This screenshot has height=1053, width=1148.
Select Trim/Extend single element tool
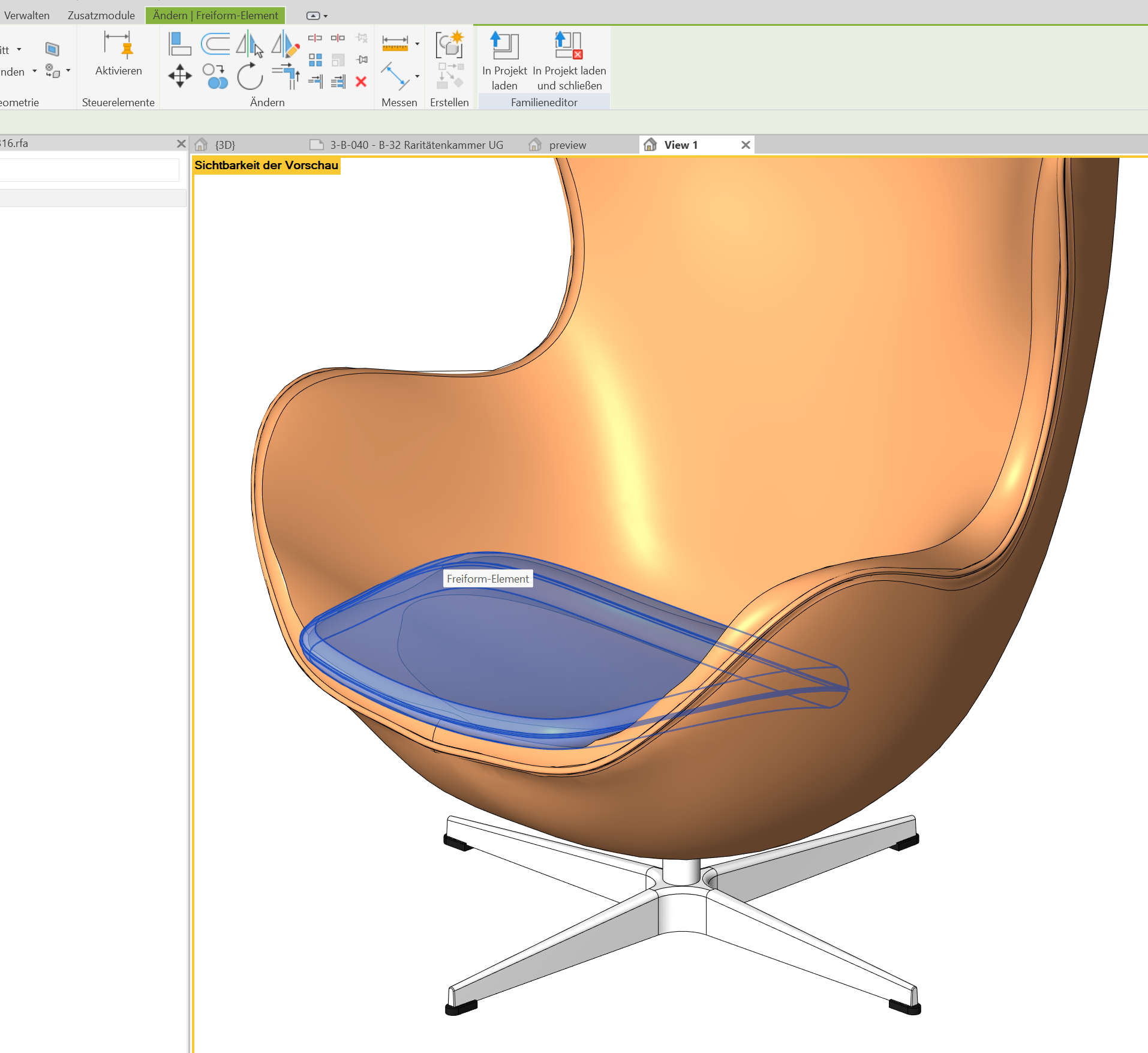pos(315,82)
